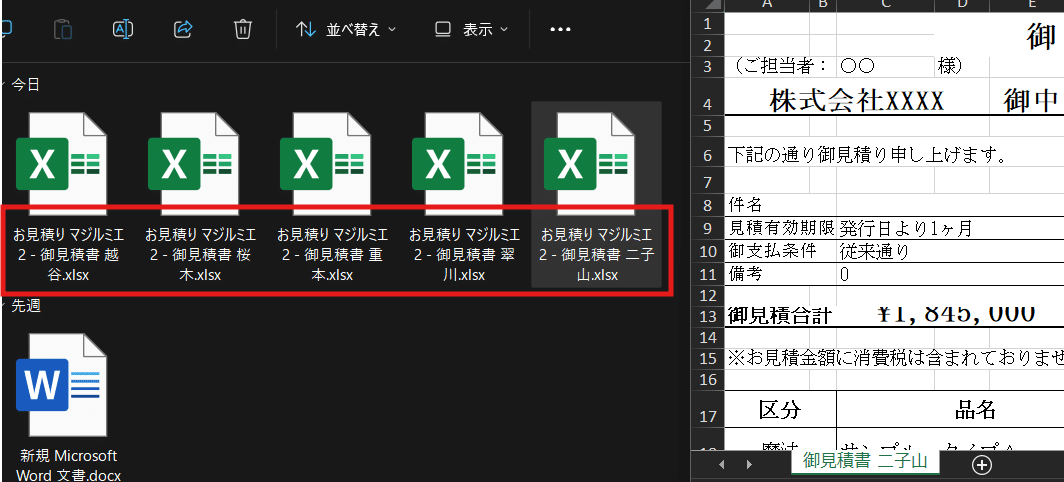
Task: Select the Excel file icon for 桜木.xlsx
Action: click(192, 164)
